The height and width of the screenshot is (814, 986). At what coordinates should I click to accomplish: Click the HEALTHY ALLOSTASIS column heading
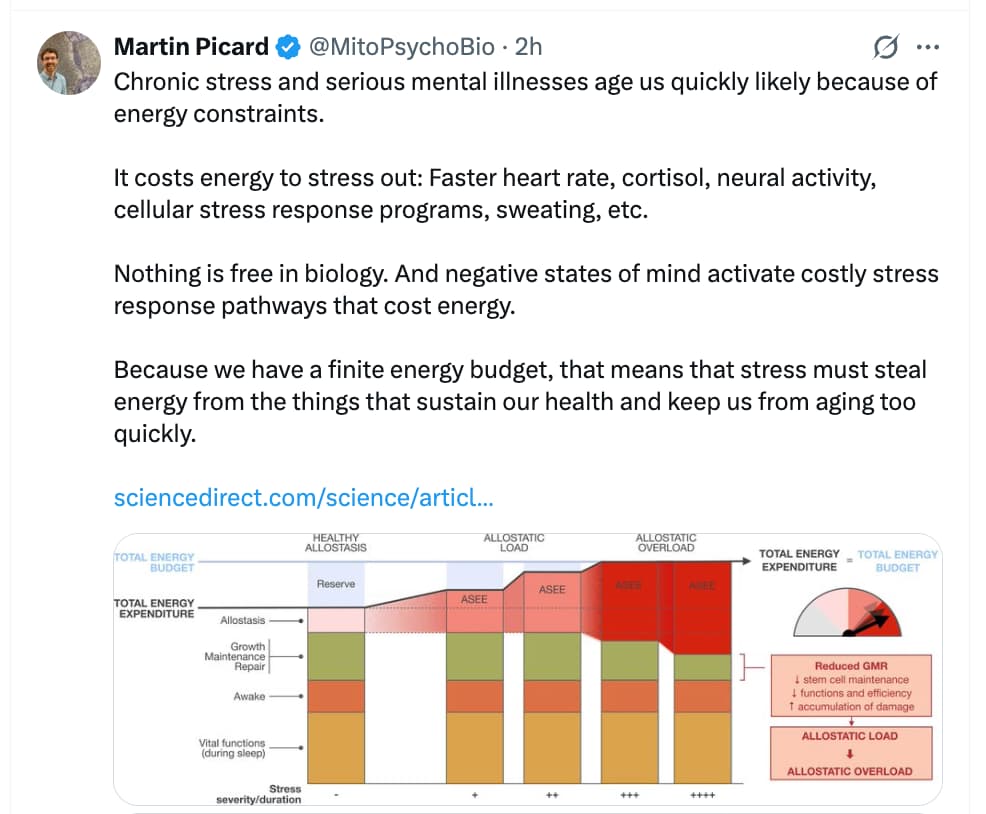coord(335,543)
